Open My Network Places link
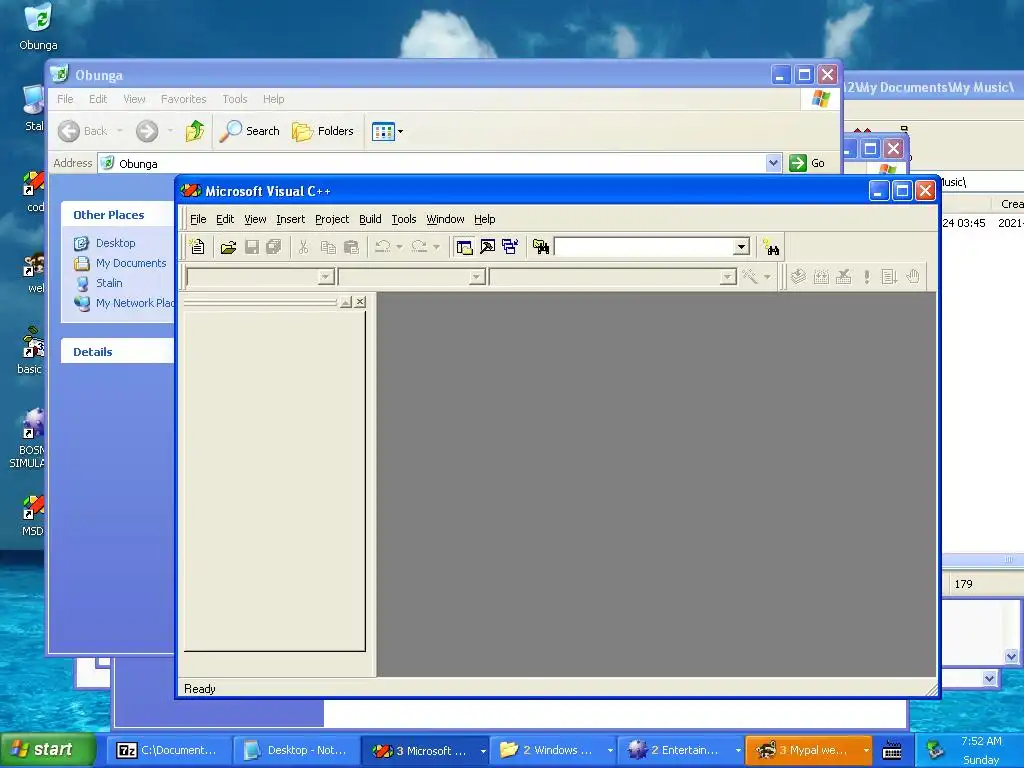Screen dimensions: 1024x768 [x=135, y=303]
